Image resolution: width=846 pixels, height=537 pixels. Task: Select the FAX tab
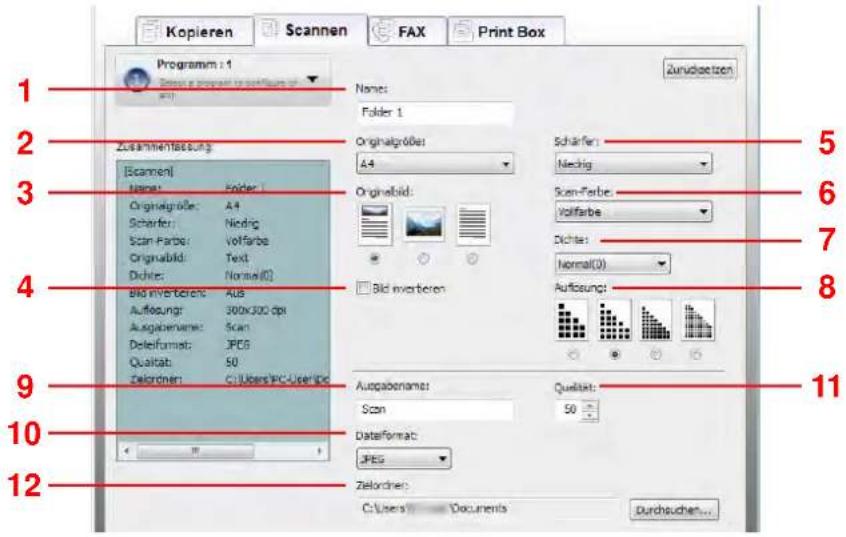(x=408, y=31)
